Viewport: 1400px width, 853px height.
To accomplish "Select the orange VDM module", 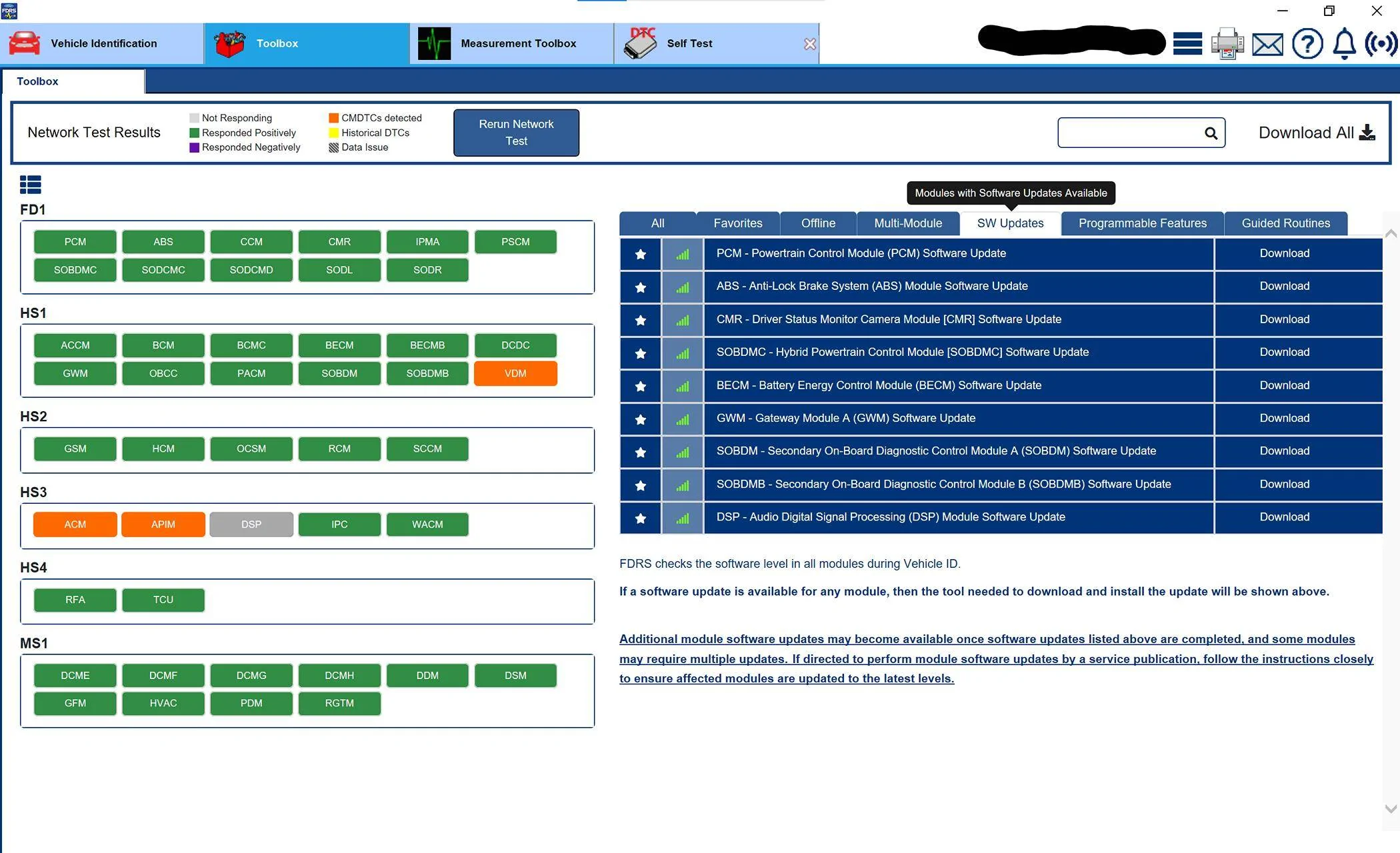I will click(x=515, y=373).
